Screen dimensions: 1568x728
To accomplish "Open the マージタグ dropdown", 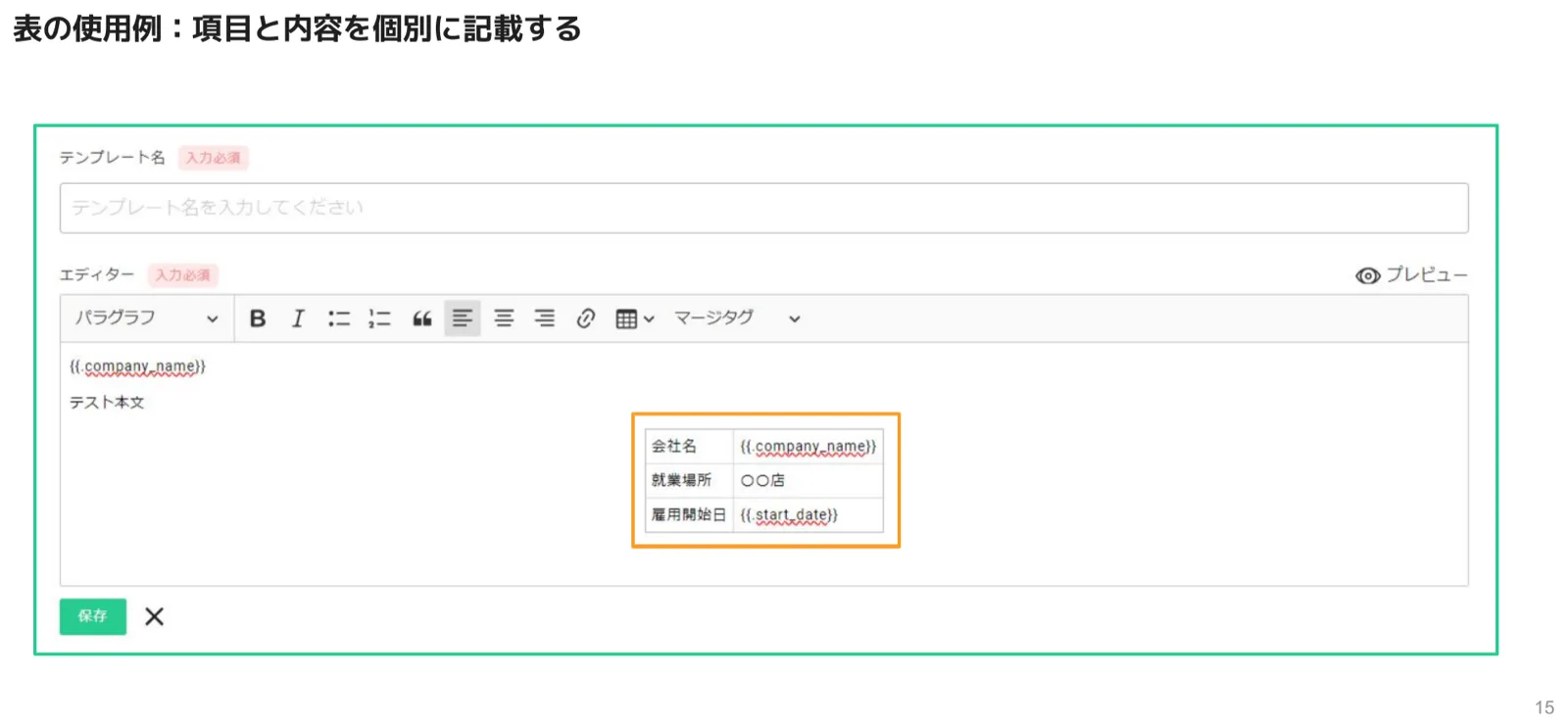I will coord(737,318).
